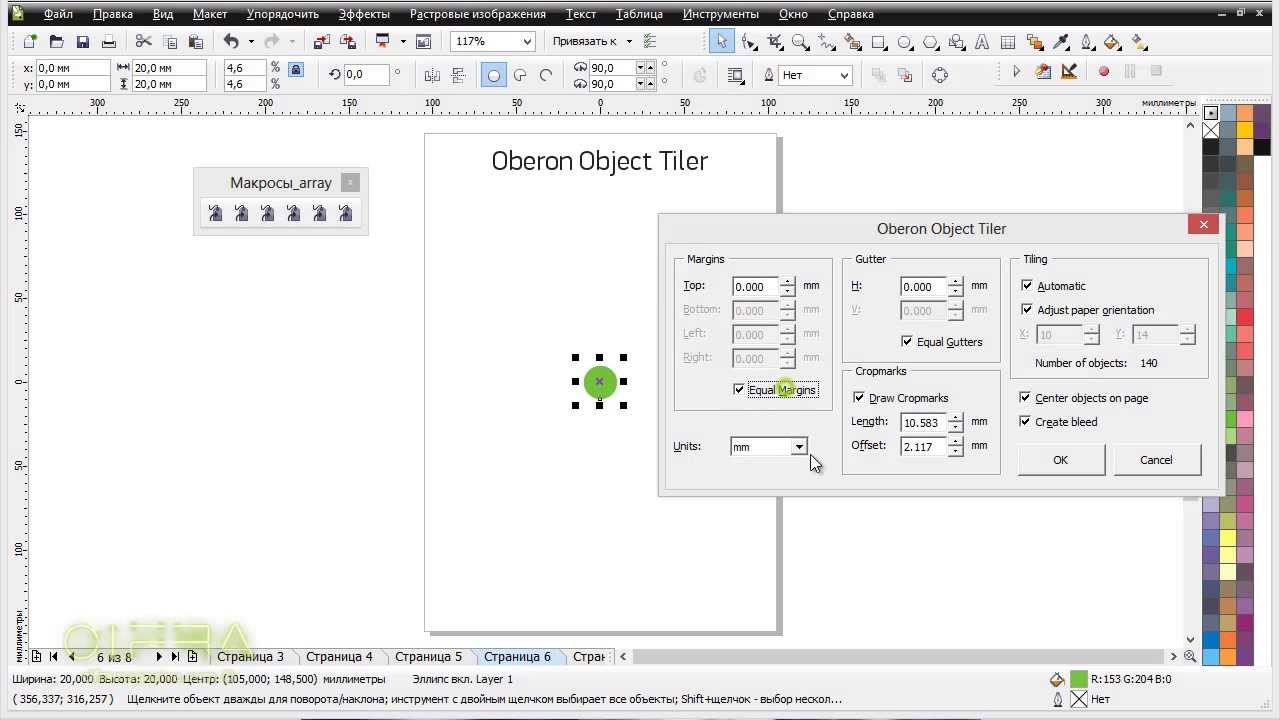Select the Rectangle tool
1280x720 pixels.
(x=879, y=42)
